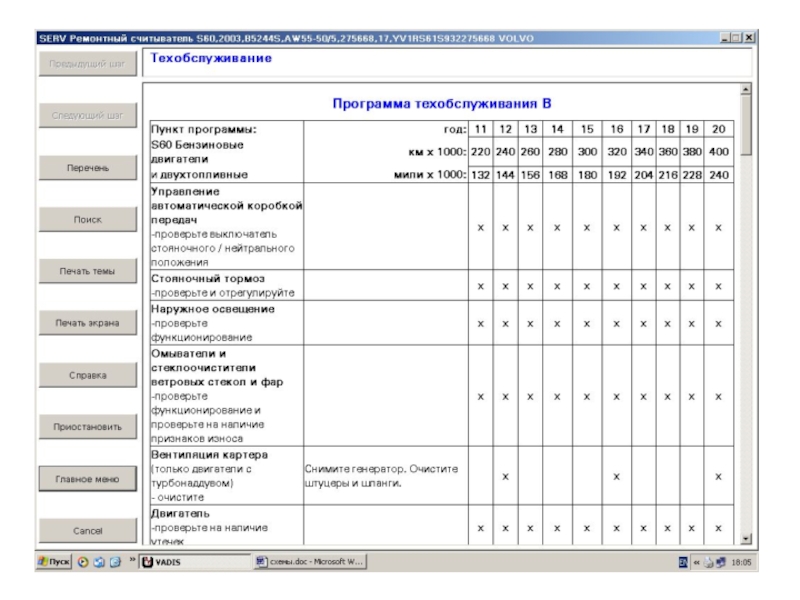
Task: Open the Пуск start menu
Action: [x=54, y=562]
